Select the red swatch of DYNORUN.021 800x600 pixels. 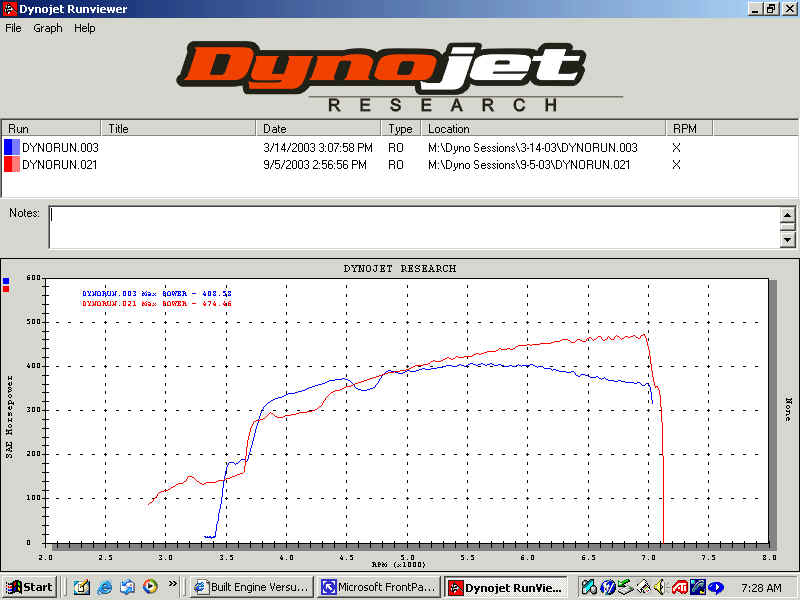click(12, 164)
